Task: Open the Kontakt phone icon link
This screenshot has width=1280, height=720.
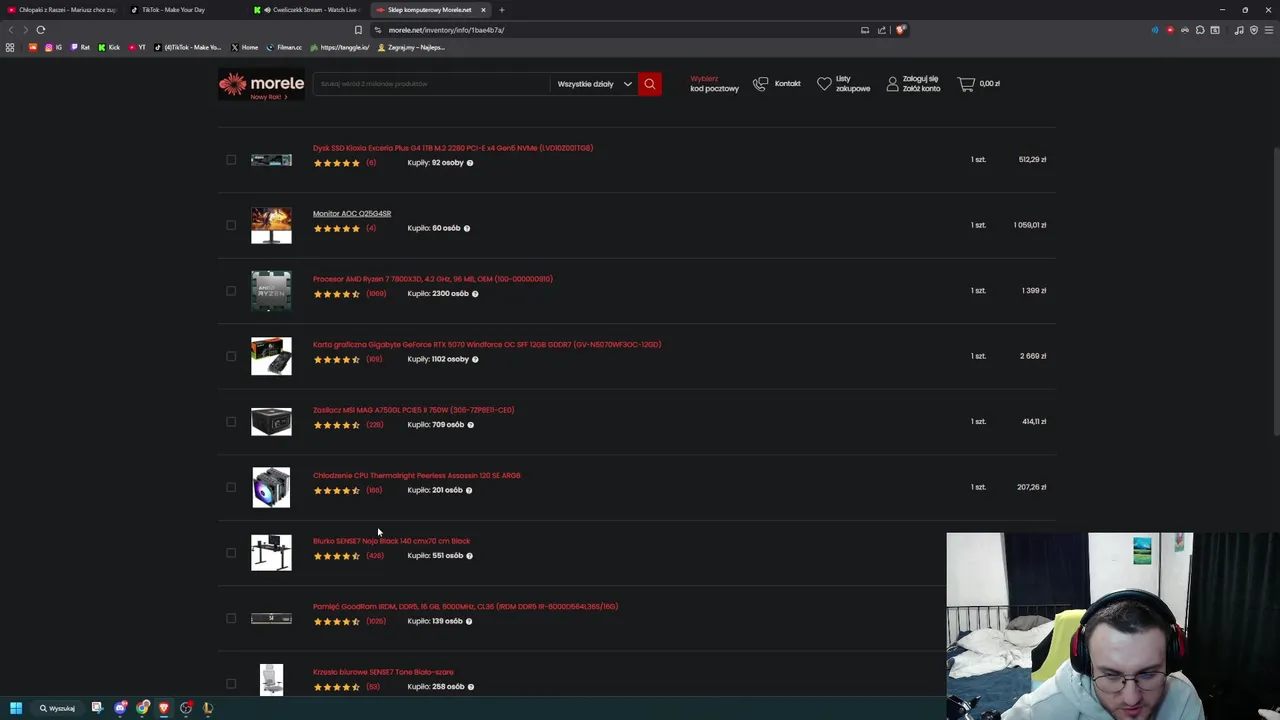Action: click(x=761, y=84)
